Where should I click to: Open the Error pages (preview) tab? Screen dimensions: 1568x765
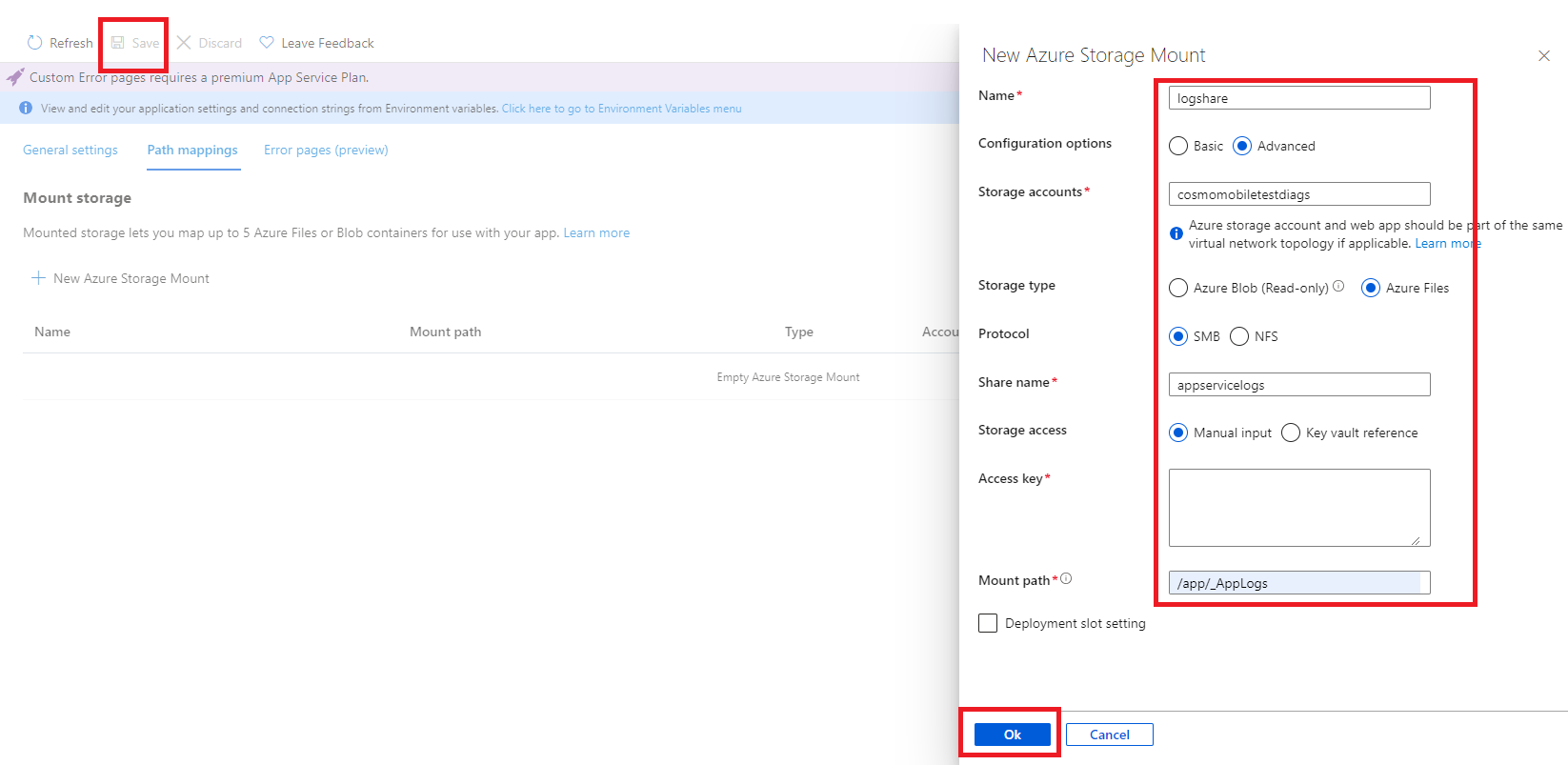[326, 150]
